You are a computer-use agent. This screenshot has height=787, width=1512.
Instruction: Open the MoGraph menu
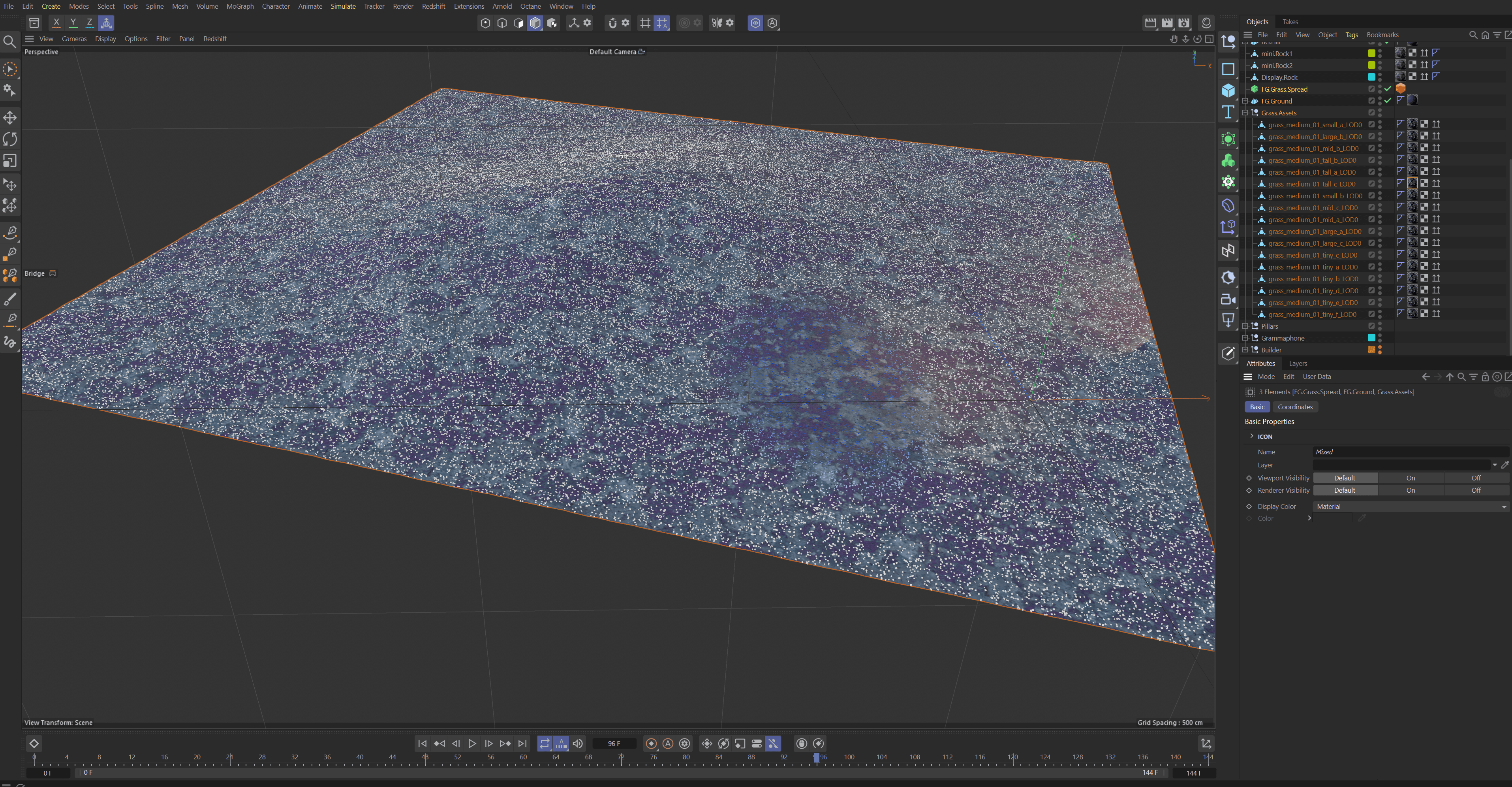click(239, 6)
